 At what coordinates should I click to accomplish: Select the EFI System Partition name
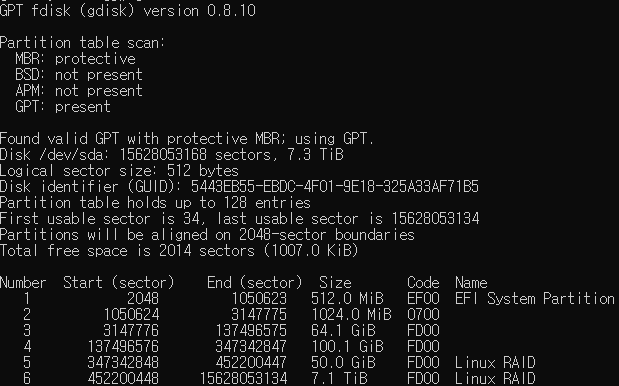coord(535,299)
